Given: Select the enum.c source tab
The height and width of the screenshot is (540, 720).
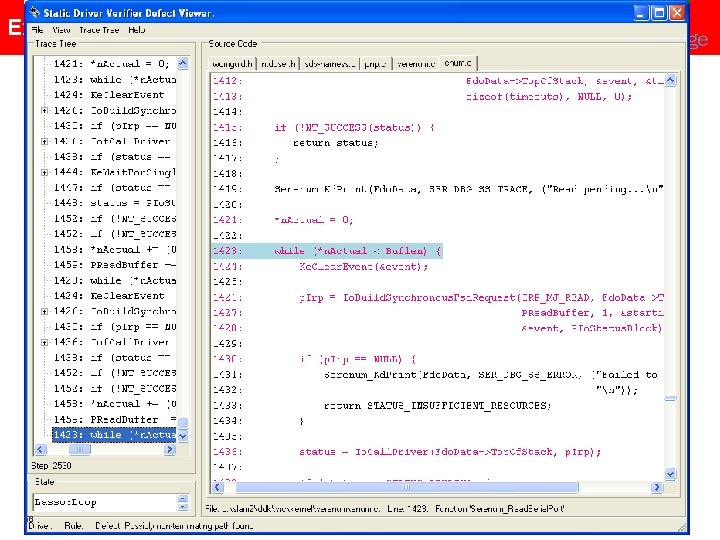Looking at the screenshot, I should click(458, 63).
